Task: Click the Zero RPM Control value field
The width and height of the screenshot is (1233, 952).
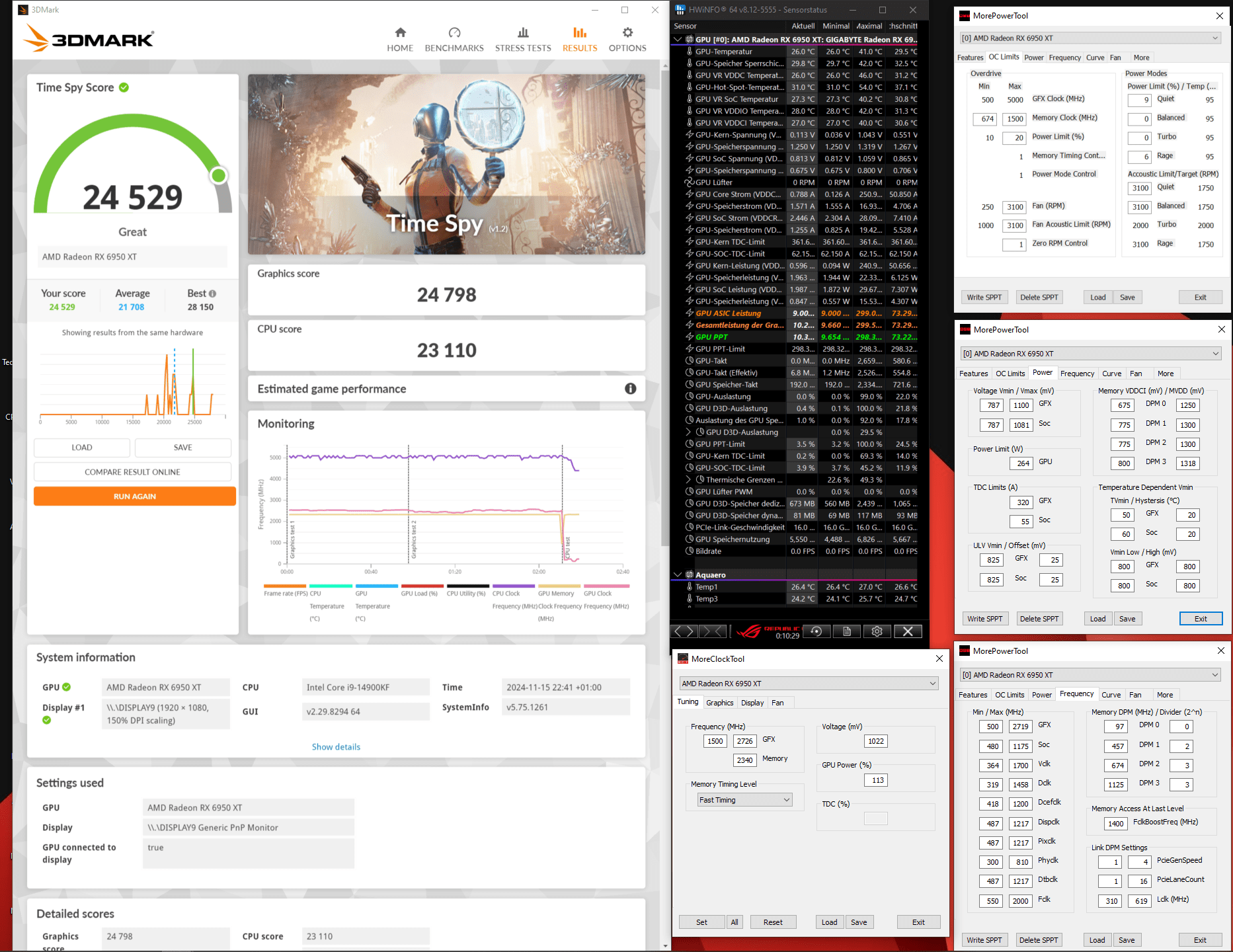Action: [x=1014, y=245]
